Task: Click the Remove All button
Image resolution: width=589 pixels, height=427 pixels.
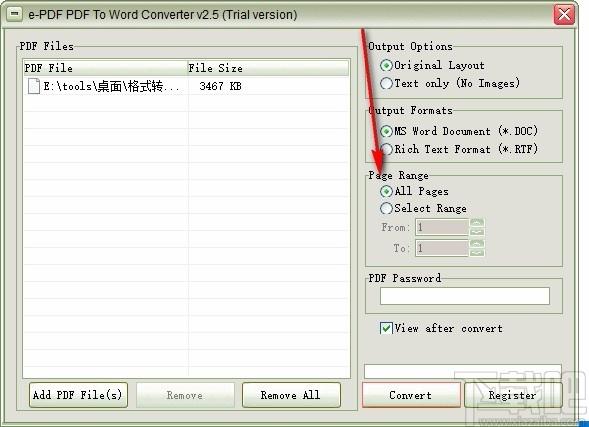Action: (x=291, y=395)
